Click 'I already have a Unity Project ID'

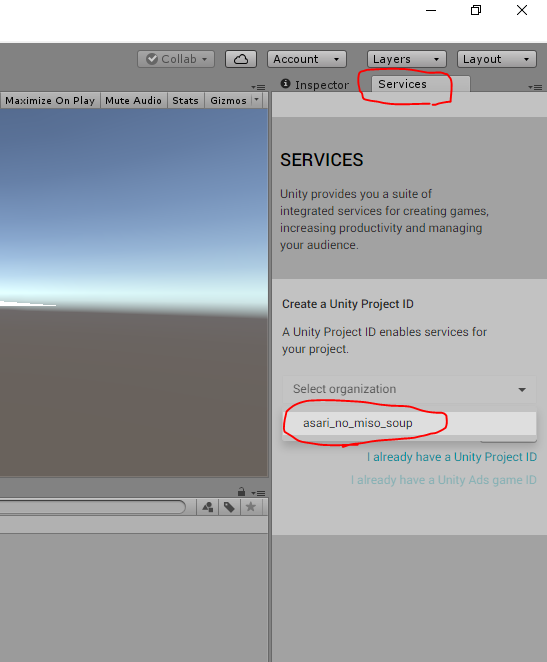(452, 457)
